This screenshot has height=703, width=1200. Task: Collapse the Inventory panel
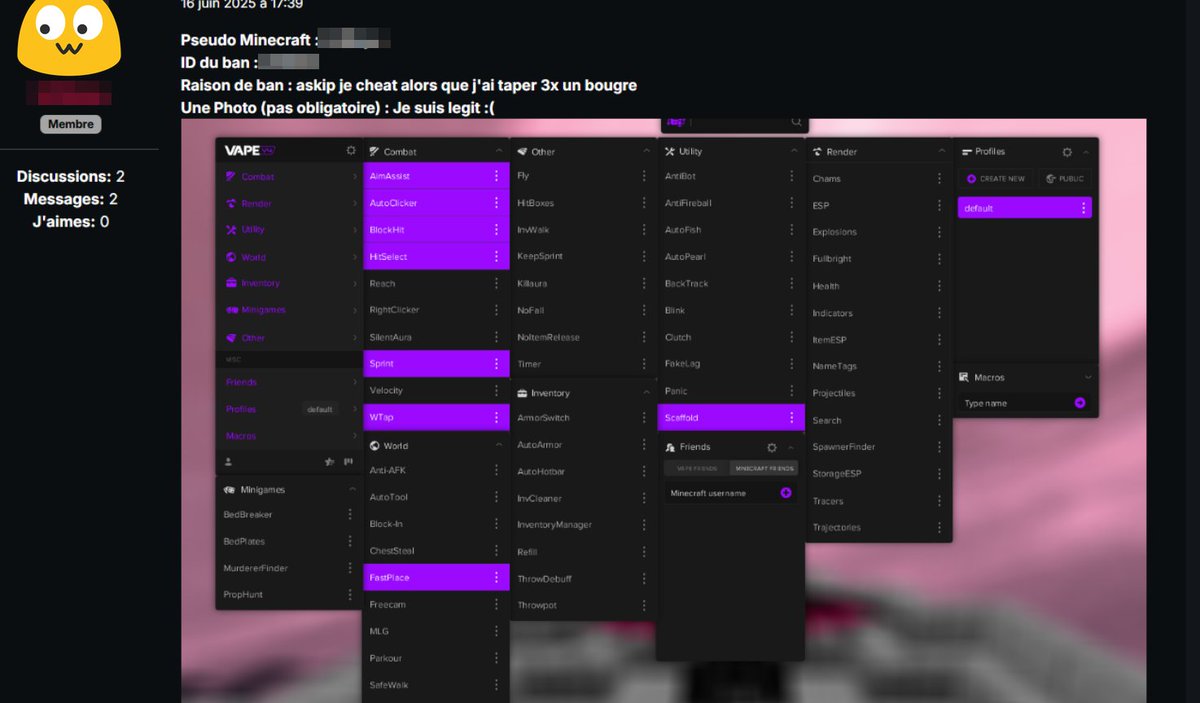click(x=645, y=393)
